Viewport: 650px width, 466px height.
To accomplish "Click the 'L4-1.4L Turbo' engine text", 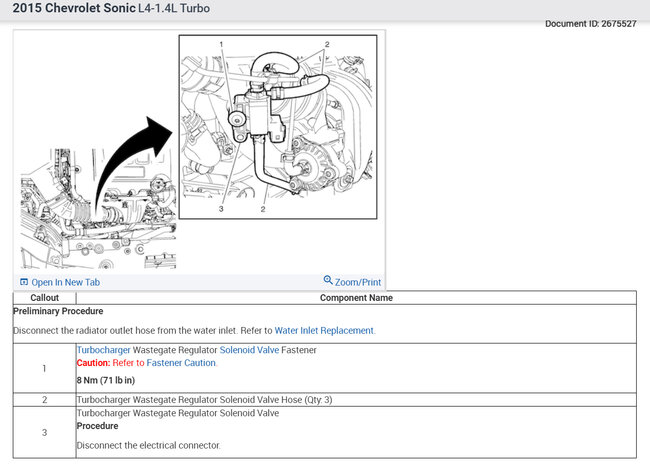I will pos(174,8).
